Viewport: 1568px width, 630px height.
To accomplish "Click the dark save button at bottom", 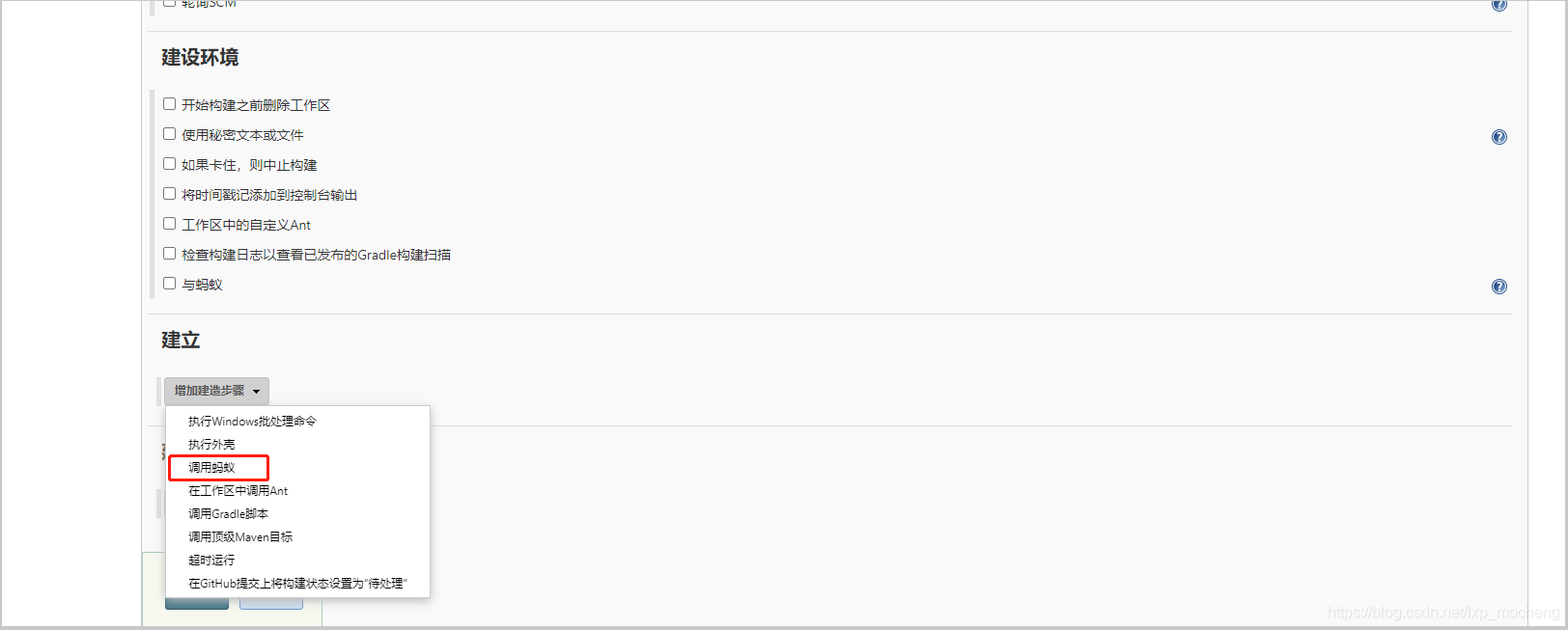I will pyautogui.click(x=197, y=604).
